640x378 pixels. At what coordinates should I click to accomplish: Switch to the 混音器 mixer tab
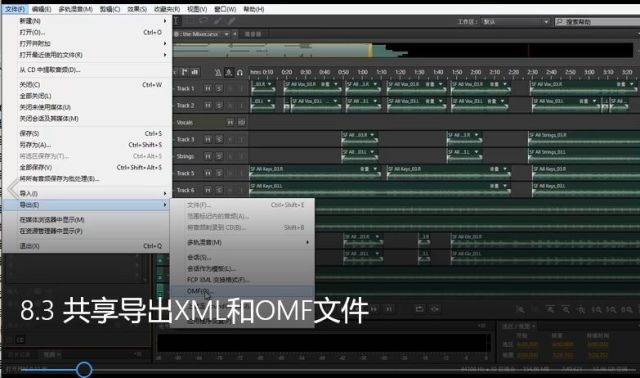pyautogui.click(x=253, y=34)
